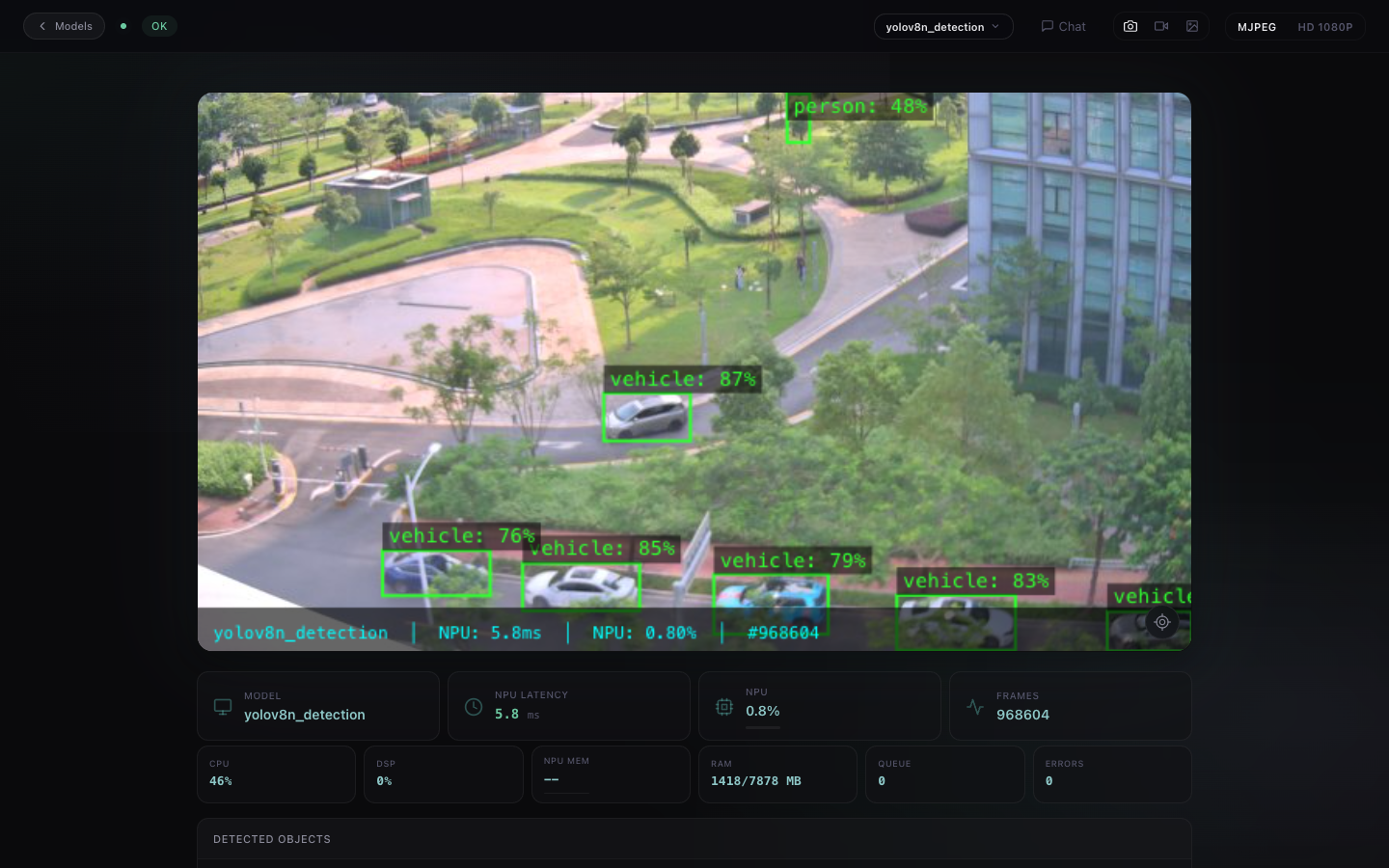Screen dimensions: 1389x868
Task: Click the monitor icon in Model card
Action: pos(223,707)
